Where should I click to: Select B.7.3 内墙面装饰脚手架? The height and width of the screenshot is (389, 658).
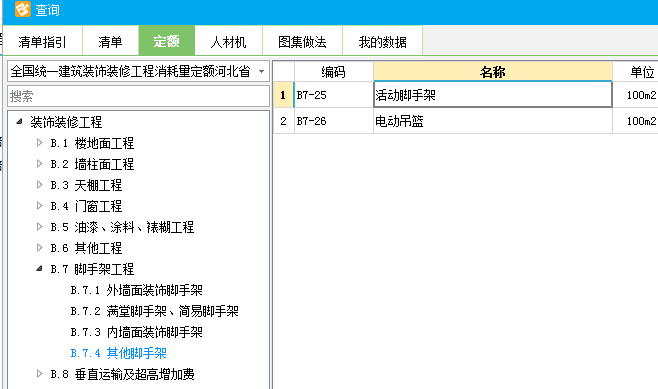(137, 332)
